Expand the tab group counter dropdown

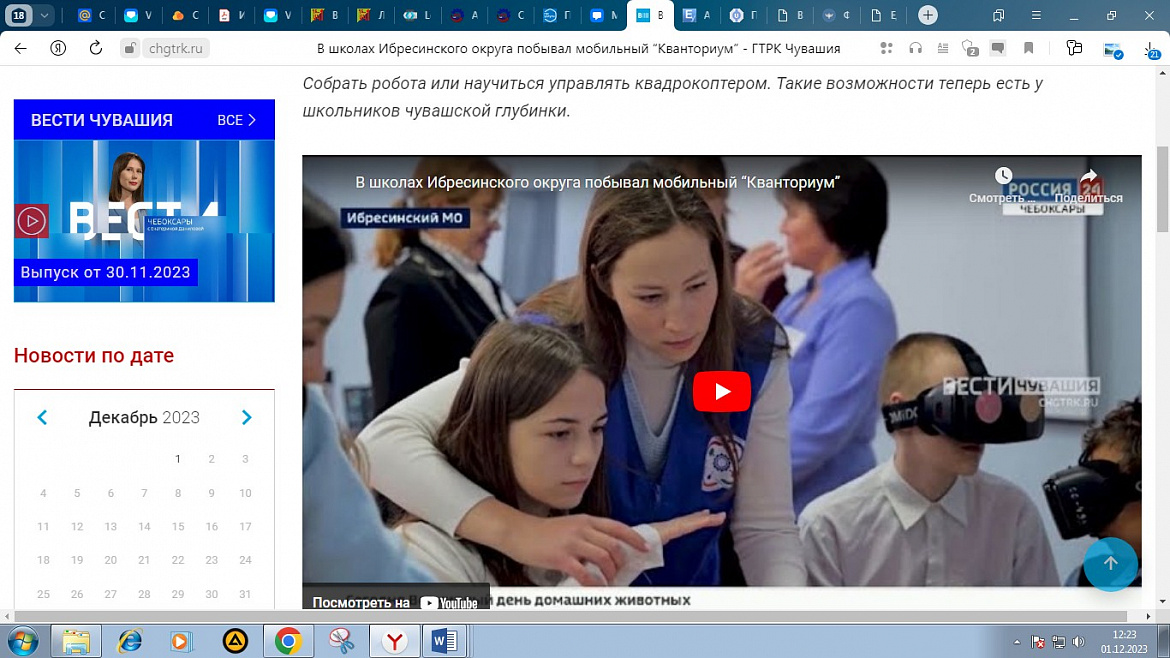pyautogui.click(x=44, y=15)
